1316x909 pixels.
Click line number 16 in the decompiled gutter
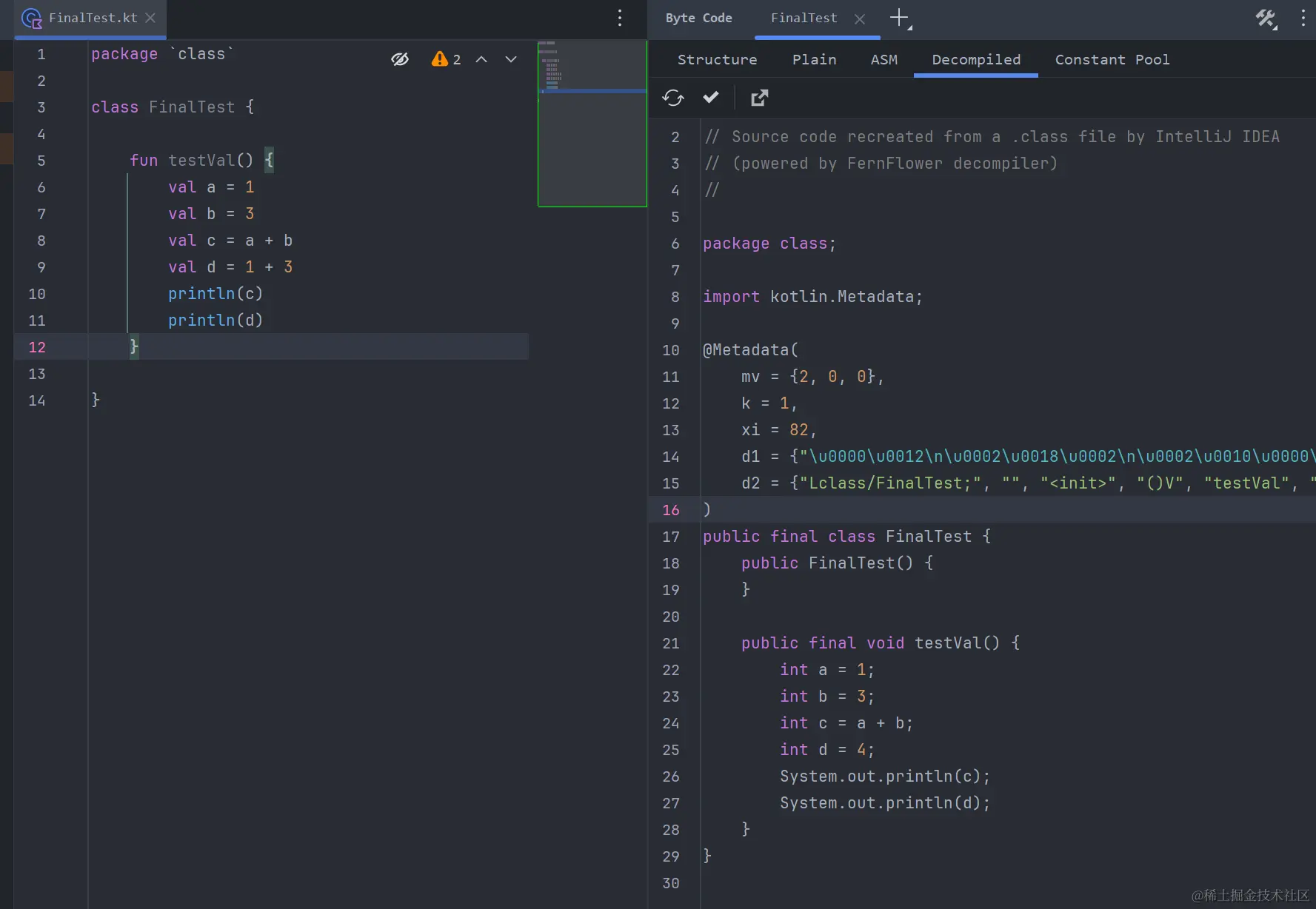click(x=671, y=510)
